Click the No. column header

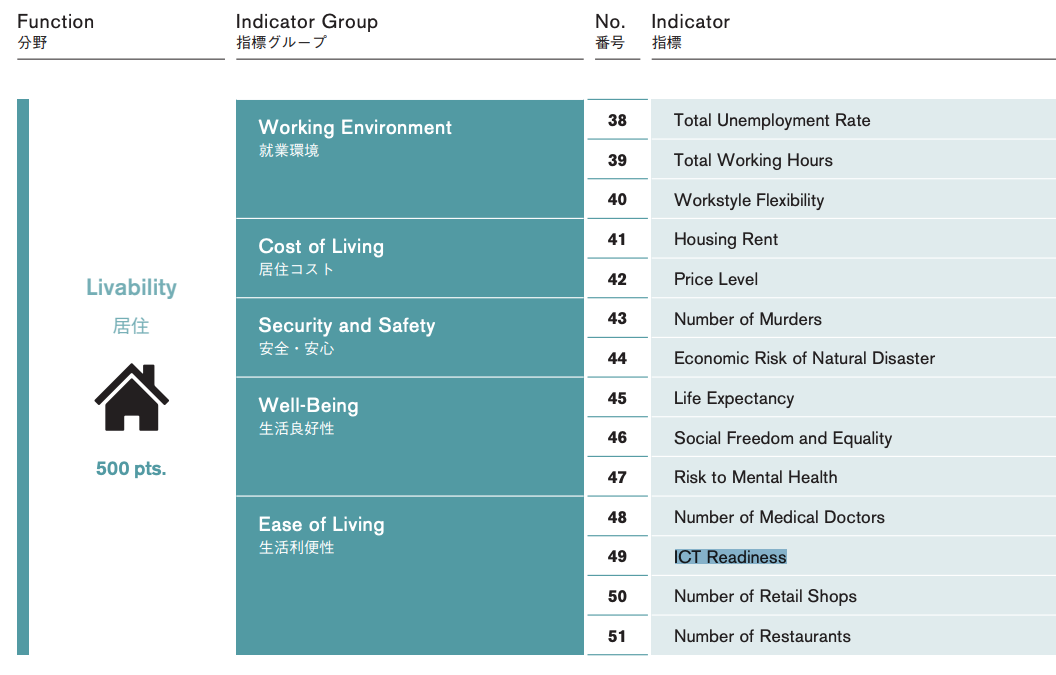[610, 22]
